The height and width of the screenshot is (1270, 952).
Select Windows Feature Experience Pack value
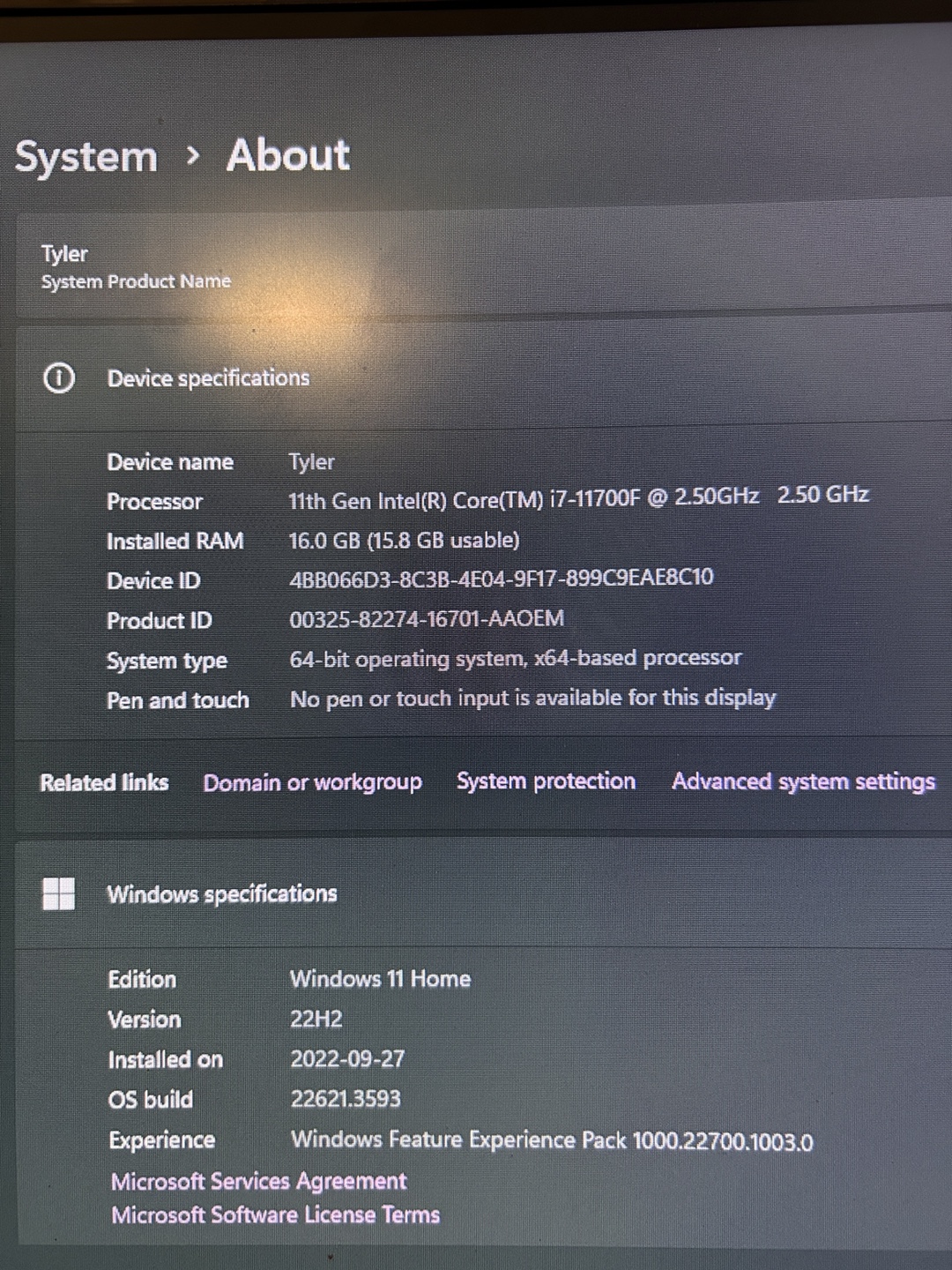click(552, 1140)
